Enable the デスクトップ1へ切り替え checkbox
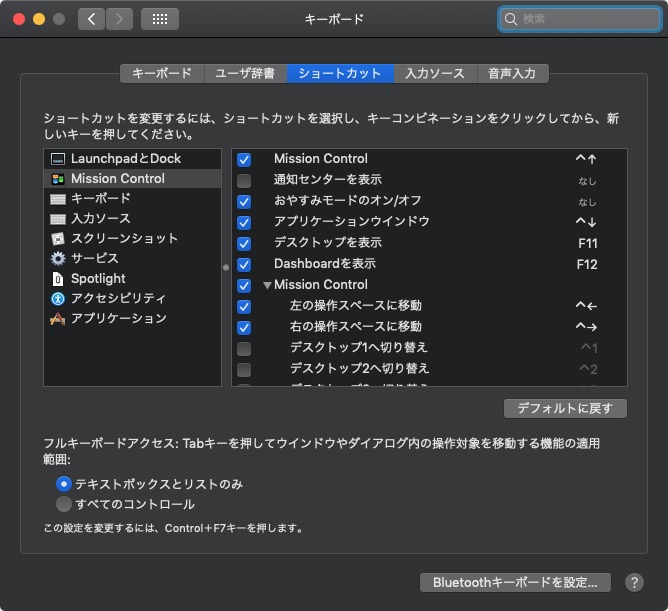The image size is (668, 611). [244, 348]
